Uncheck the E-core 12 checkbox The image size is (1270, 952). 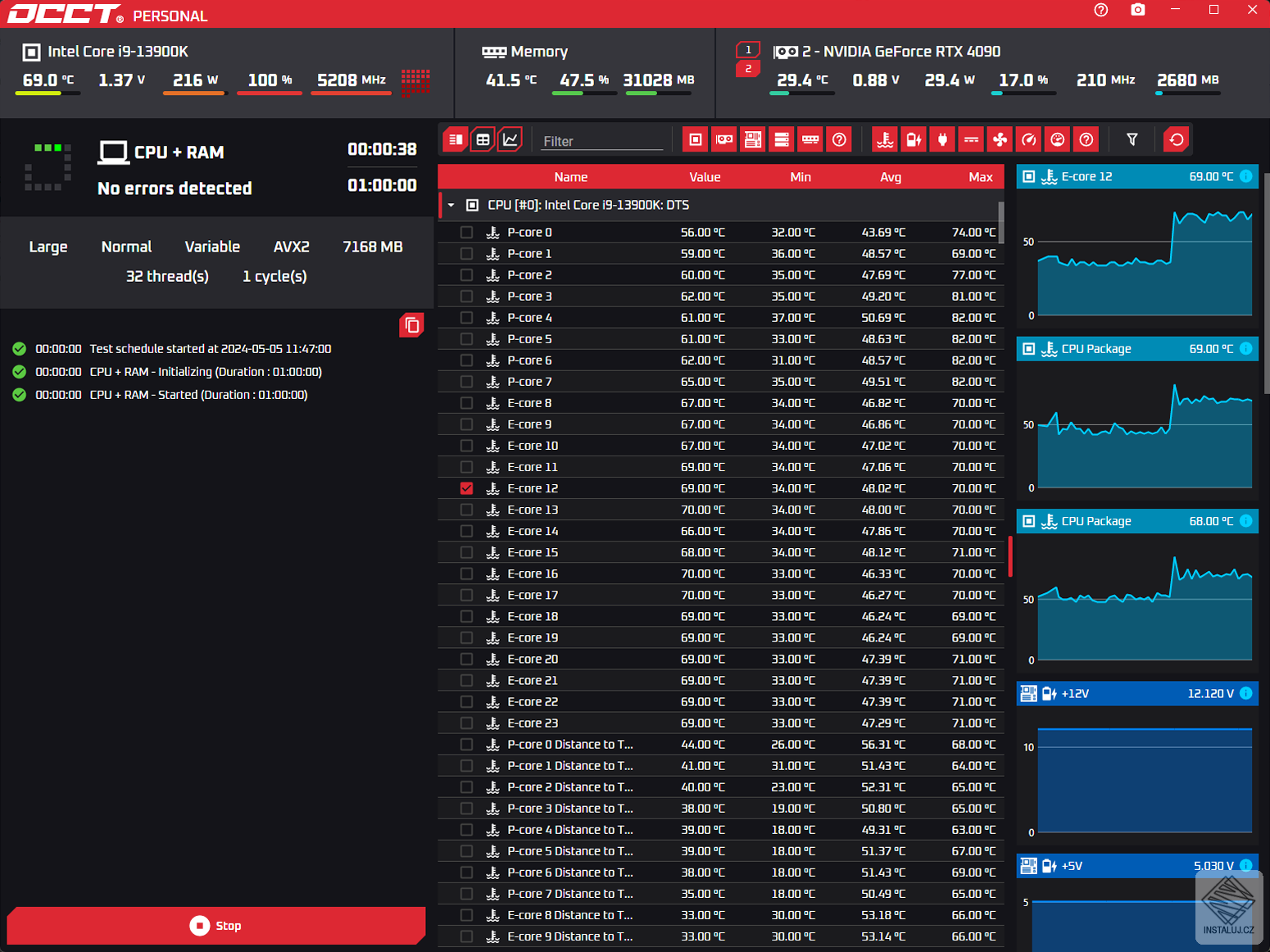467,488
